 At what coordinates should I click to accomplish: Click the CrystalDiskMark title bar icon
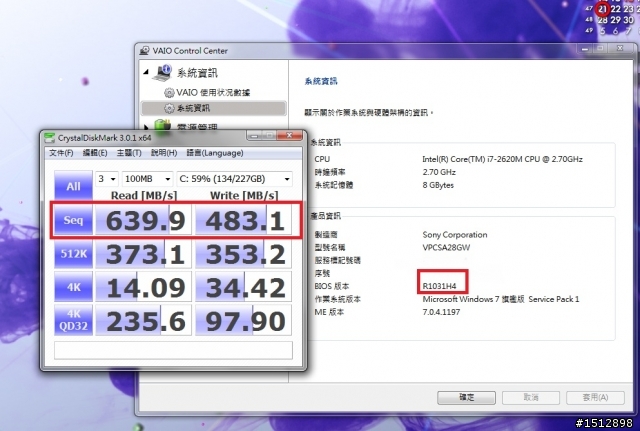[49, 138]
